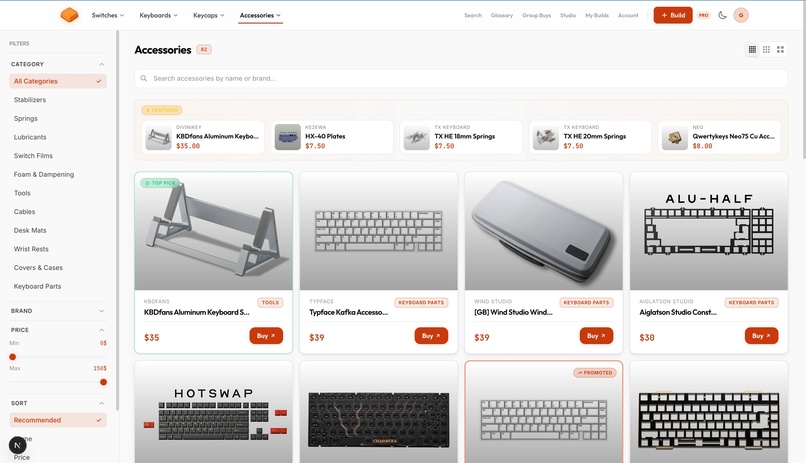The width and height of the screenshot is (806, 463).
Task: Select Stabilizers category filter
Action: point(30,100)
